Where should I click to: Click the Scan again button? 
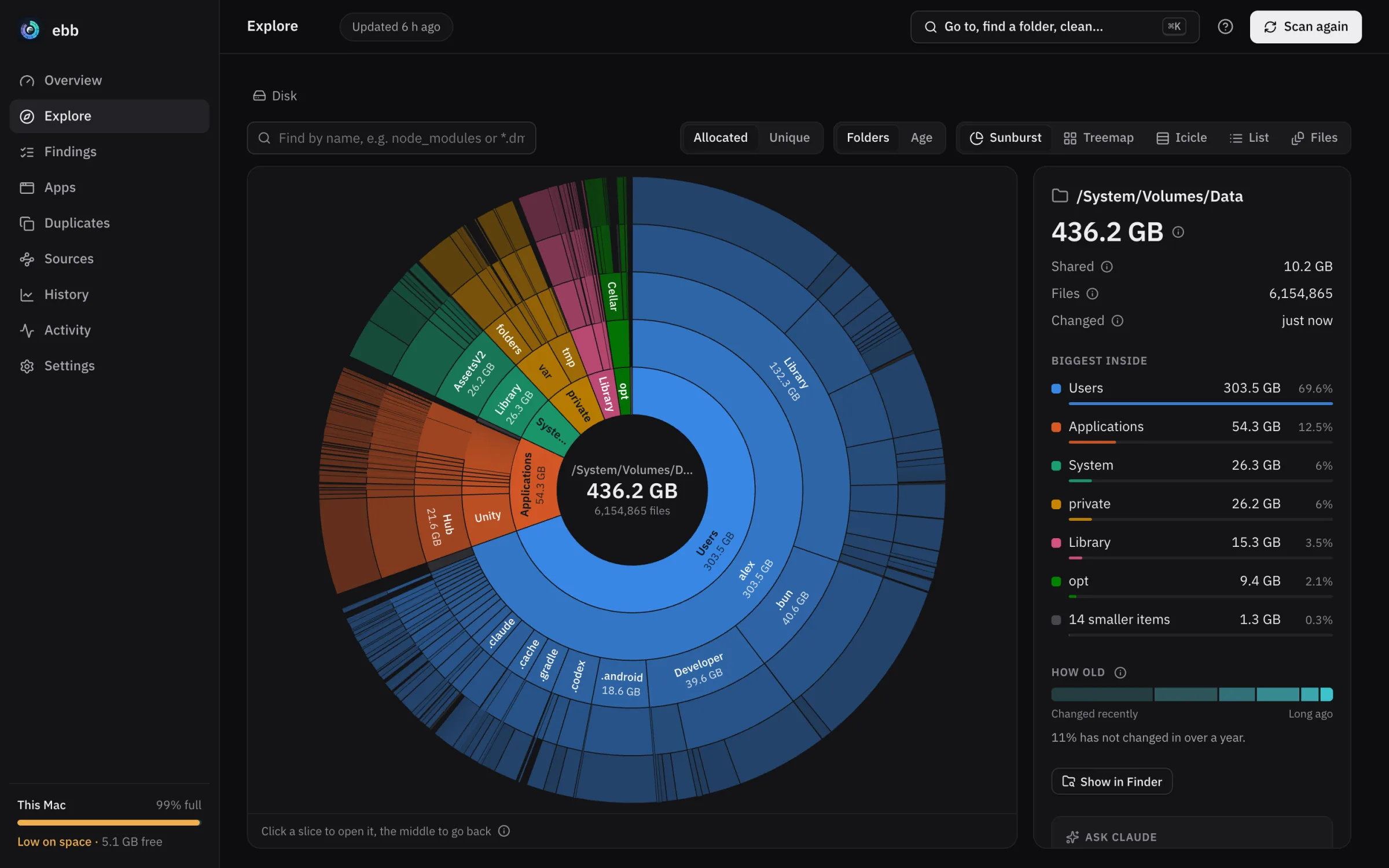[x=1306, y=27]
